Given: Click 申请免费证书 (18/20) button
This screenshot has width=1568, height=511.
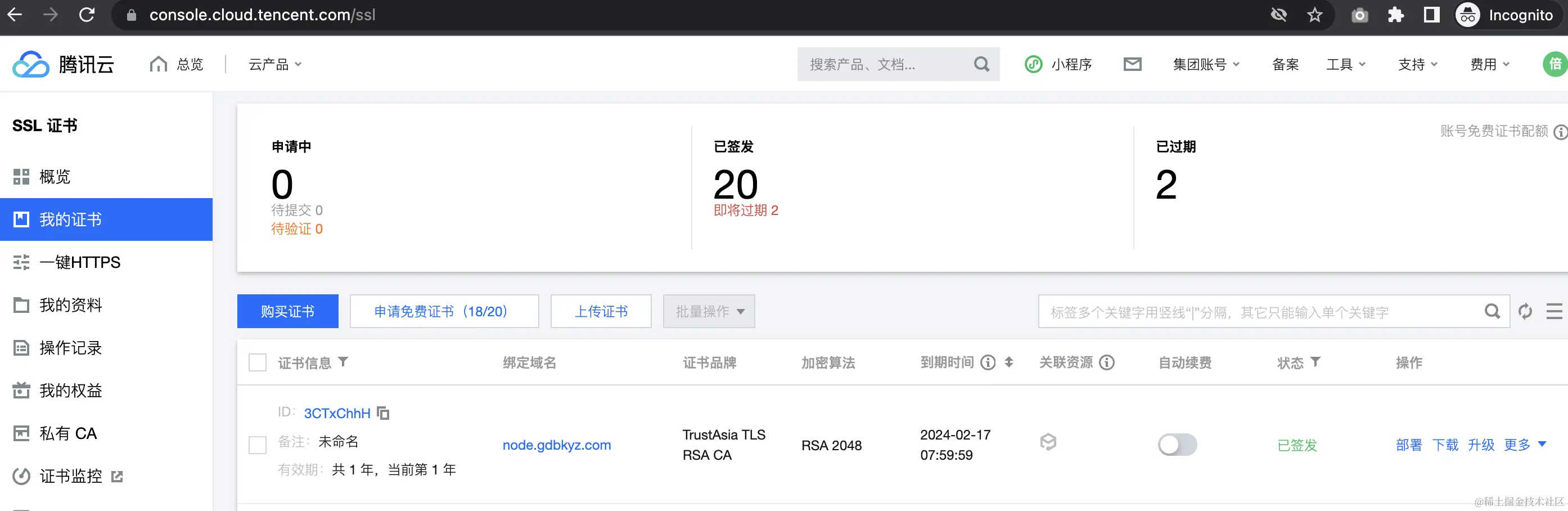Looking at the screenshot, I should (x=444, y=311).
